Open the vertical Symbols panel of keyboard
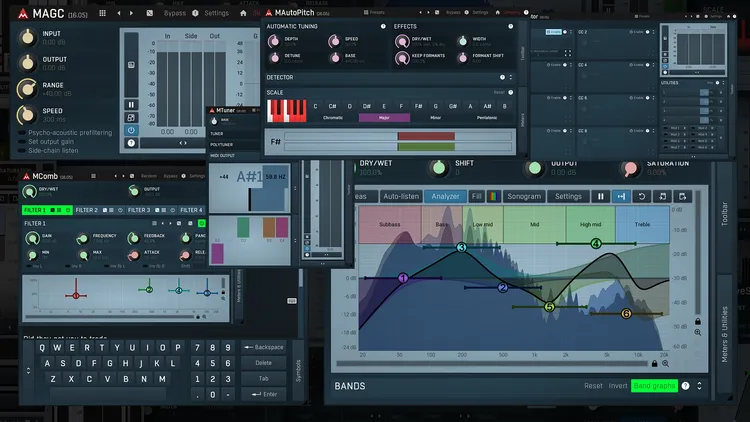750x422 pixels. (x=298, y=370)
